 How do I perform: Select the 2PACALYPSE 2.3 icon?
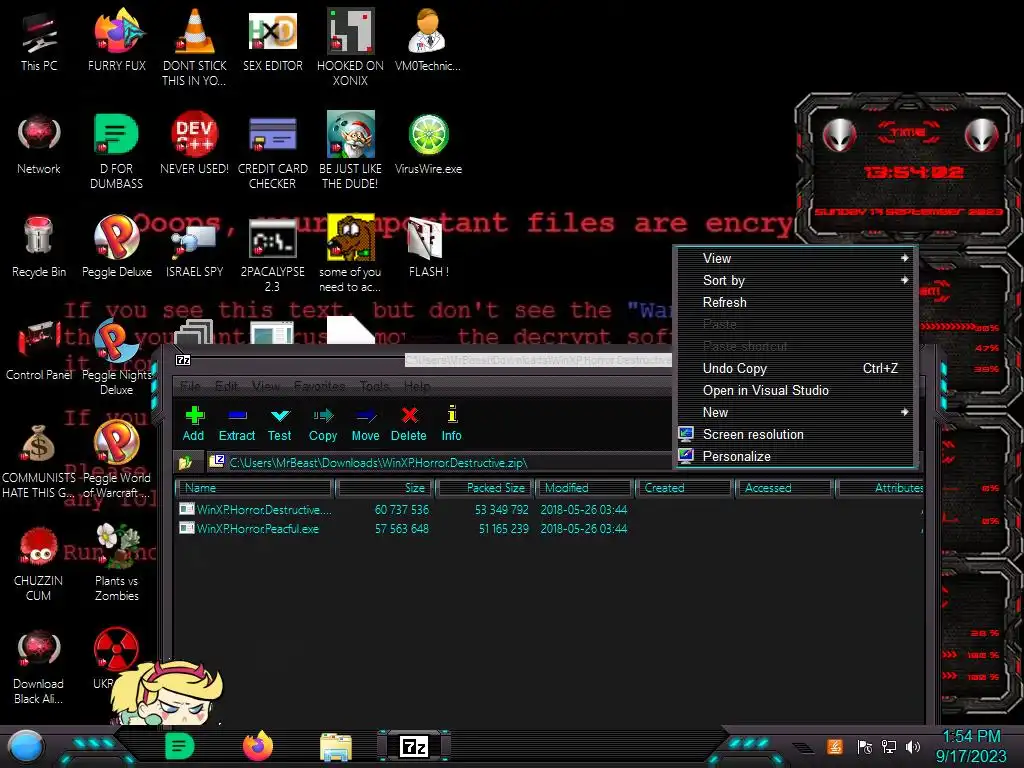(x=272, y=255)
